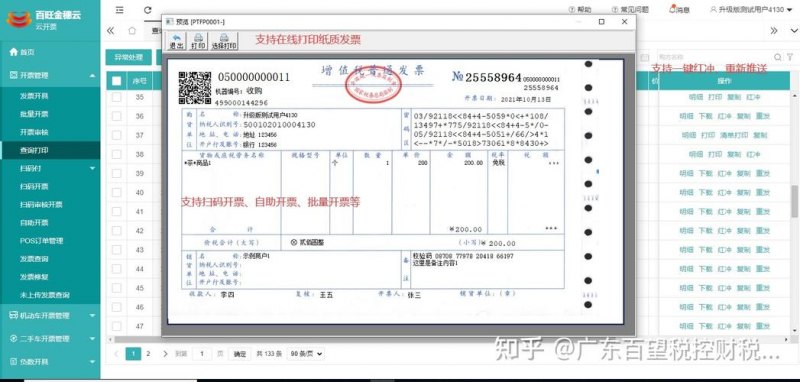Check the checkbox for row 36
Viewport: 800px width, 382px height.
point(117,116)
